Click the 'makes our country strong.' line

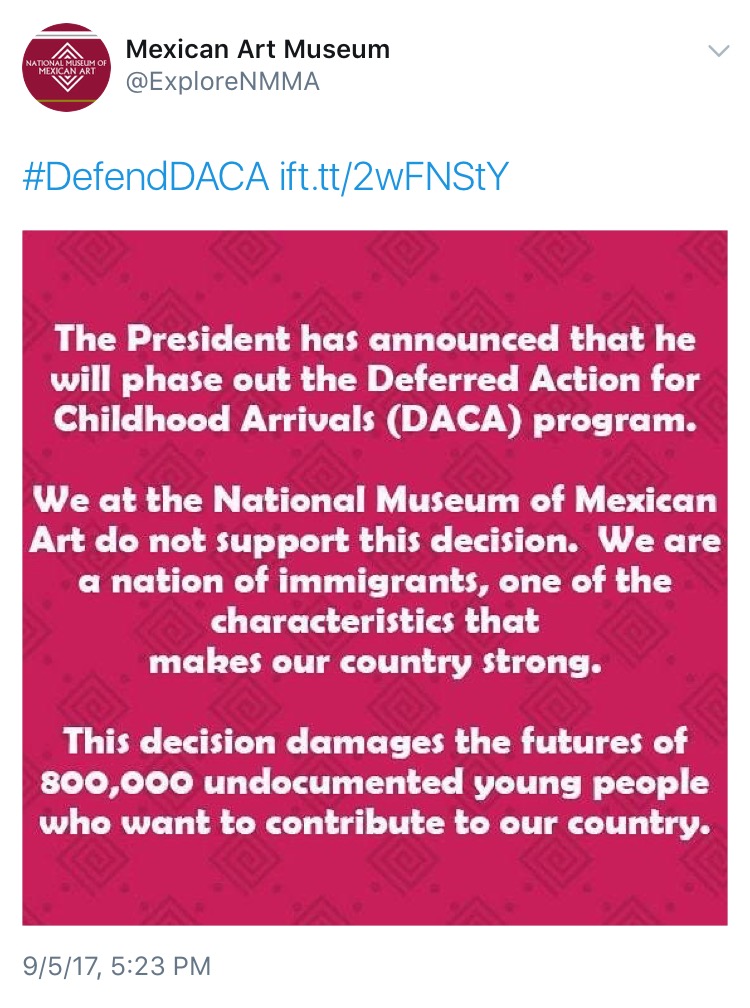pyautogui.click(x=375, y=662)
